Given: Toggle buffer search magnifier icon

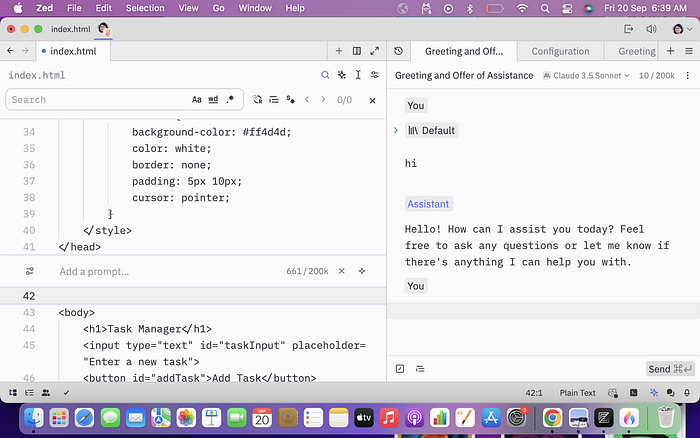Looking at the screenshot, I should 325,75.
